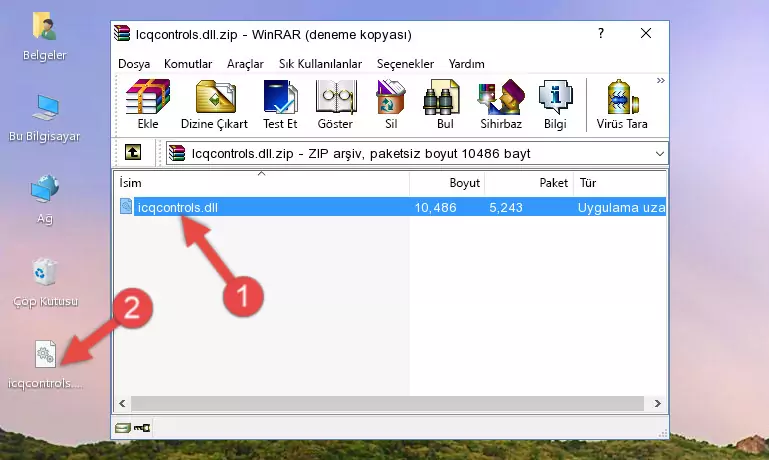Sort by the Boyut column header
The image size is (769, 460).
point(447,183)
